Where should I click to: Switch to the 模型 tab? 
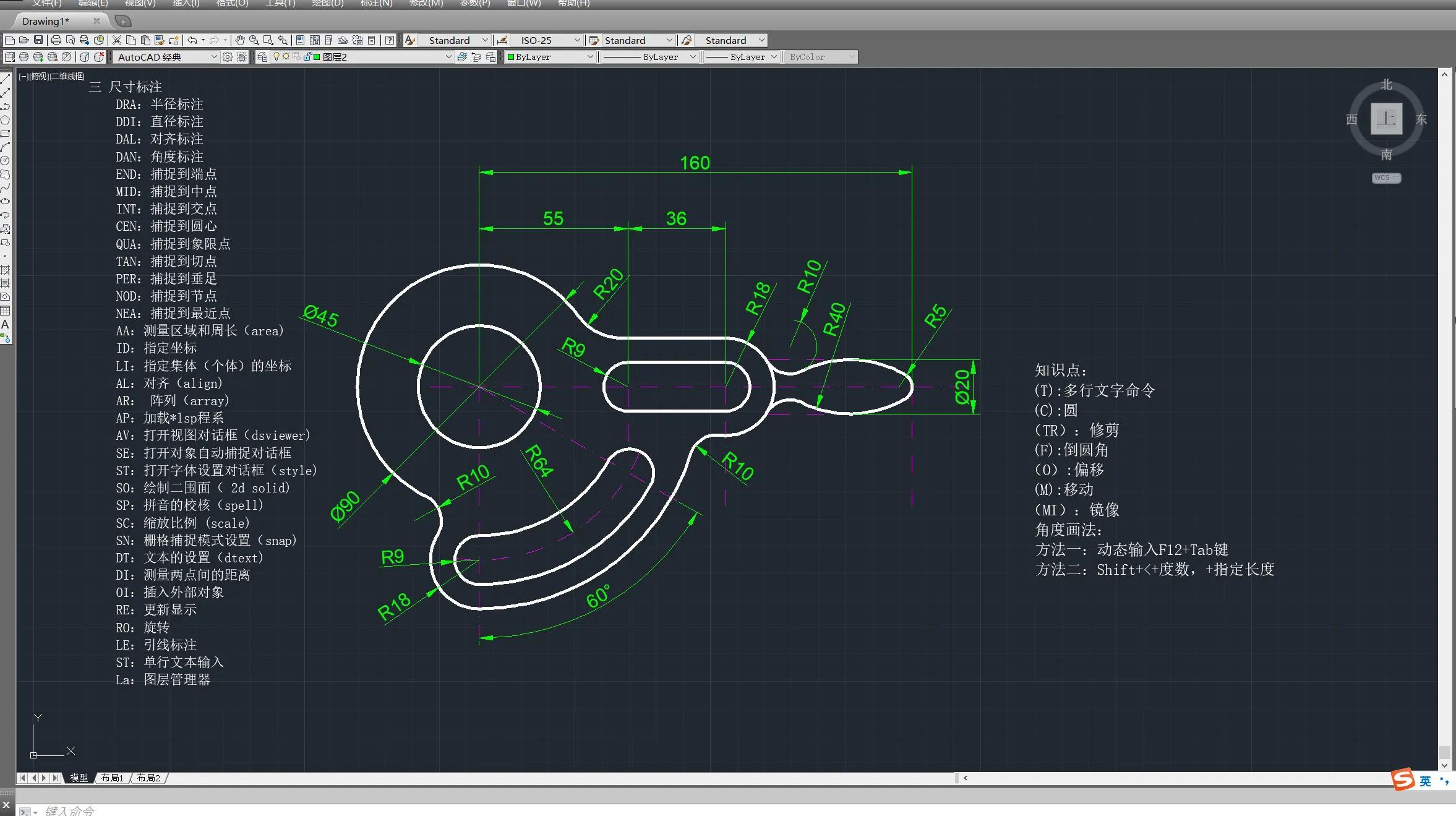79,778
